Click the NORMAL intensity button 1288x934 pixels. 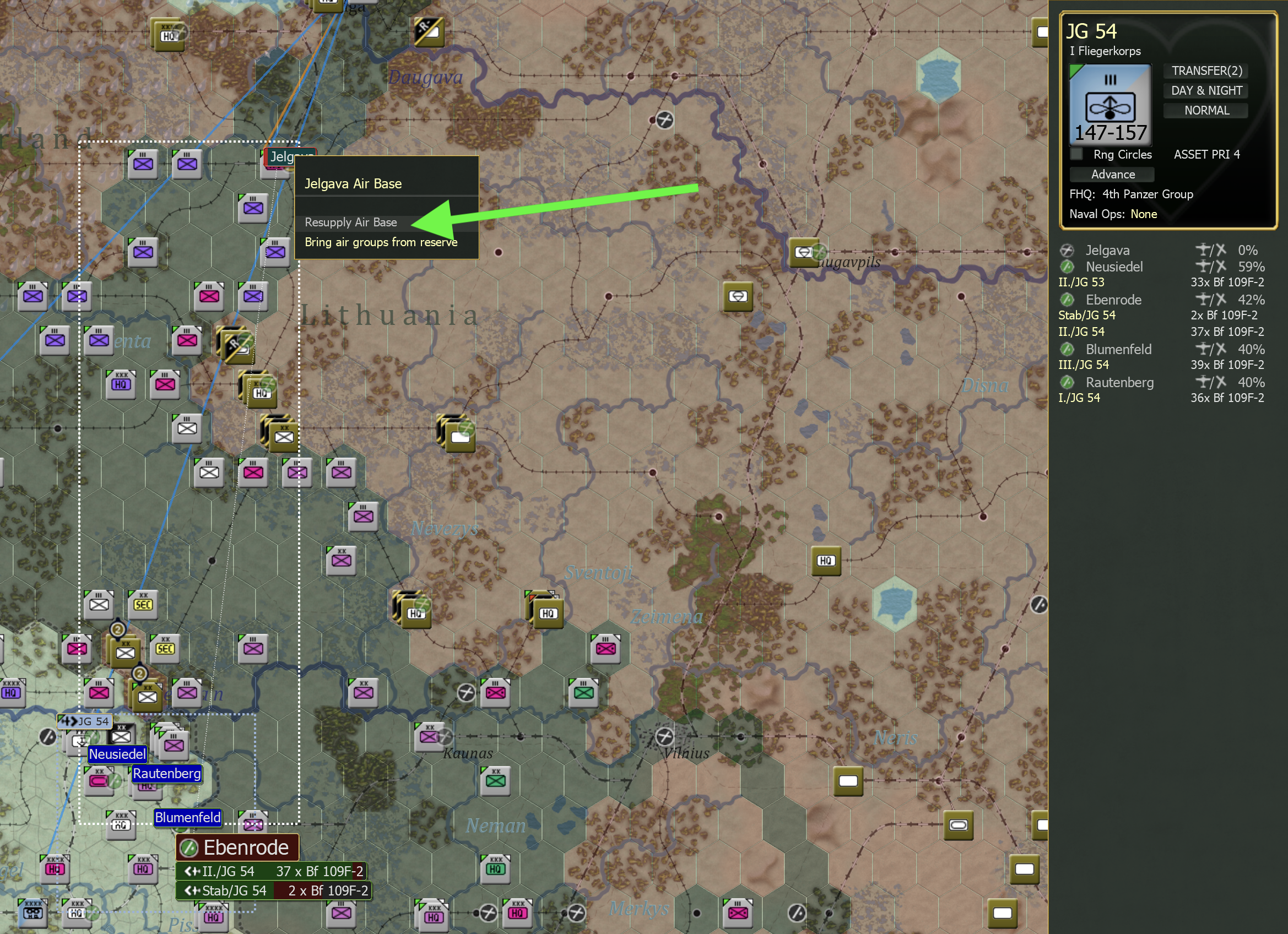click(x=1207, y=111)
